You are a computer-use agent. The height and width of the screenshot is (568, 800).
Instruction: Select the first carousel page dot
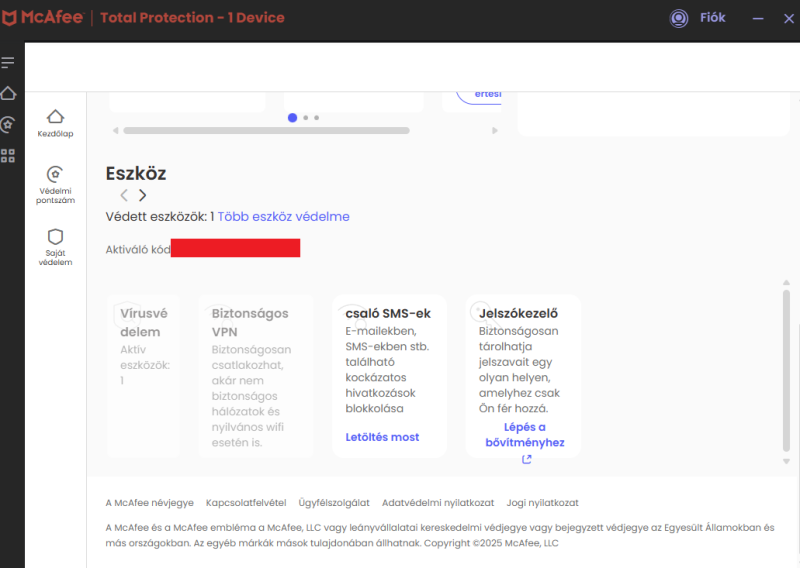click(292, 118)
